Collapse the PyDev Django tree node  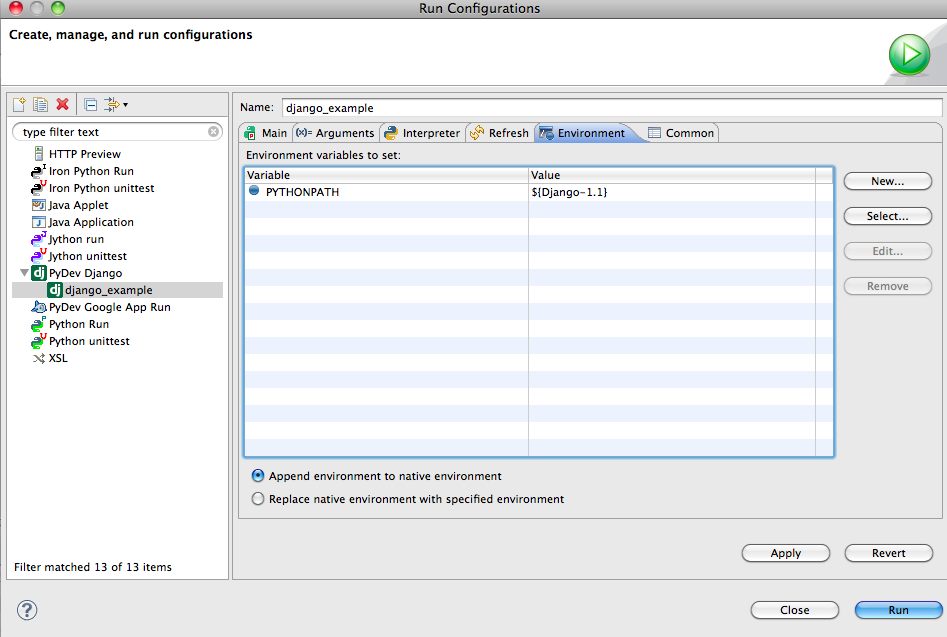point(24,272)
